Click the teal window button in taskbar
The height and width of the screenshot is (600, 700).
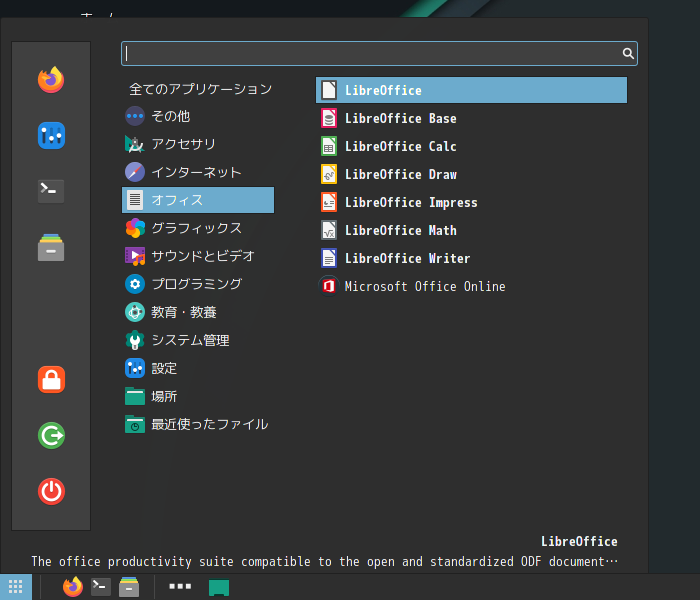pos(219,587)
